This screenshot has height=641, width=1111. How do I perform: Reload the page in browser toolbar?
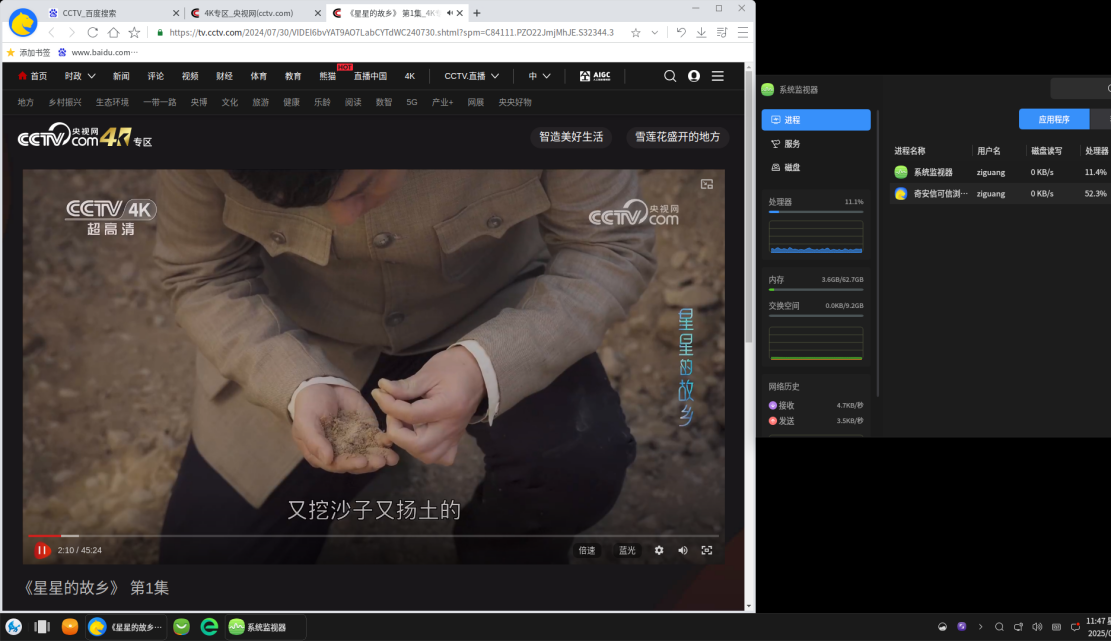click(93, 32)
